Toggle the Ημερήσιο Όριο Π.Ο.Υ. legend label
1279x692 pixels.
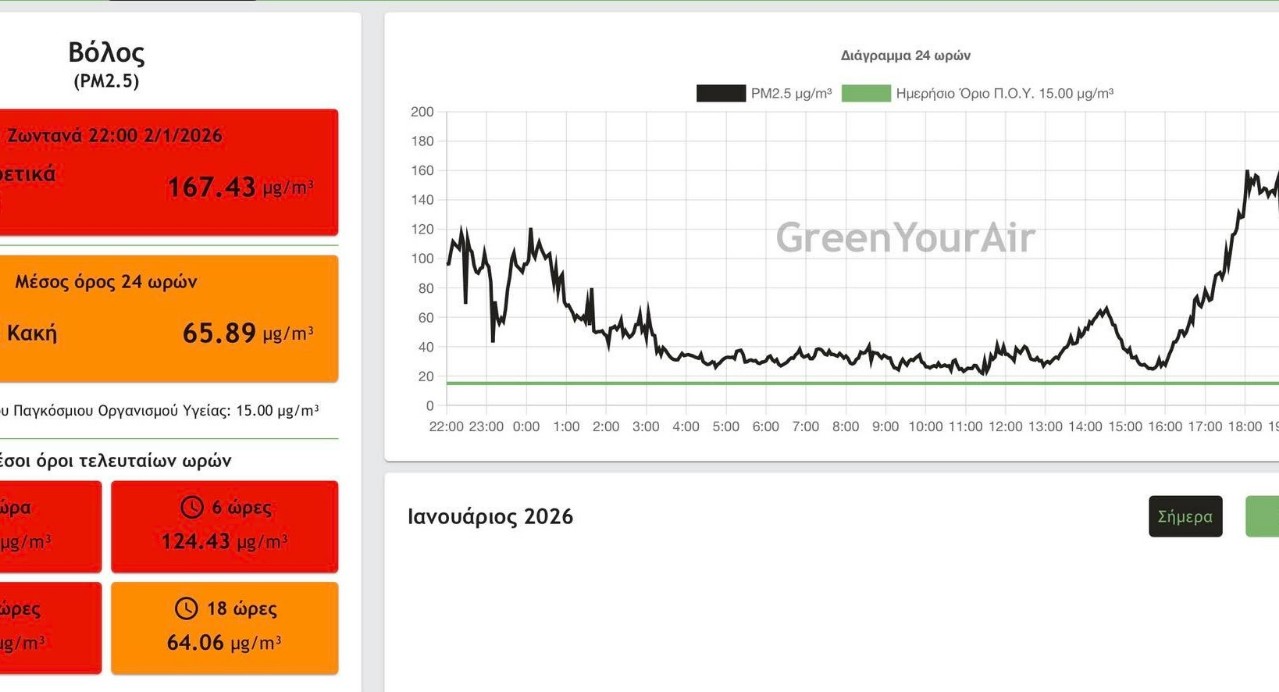coord(1004,93)
